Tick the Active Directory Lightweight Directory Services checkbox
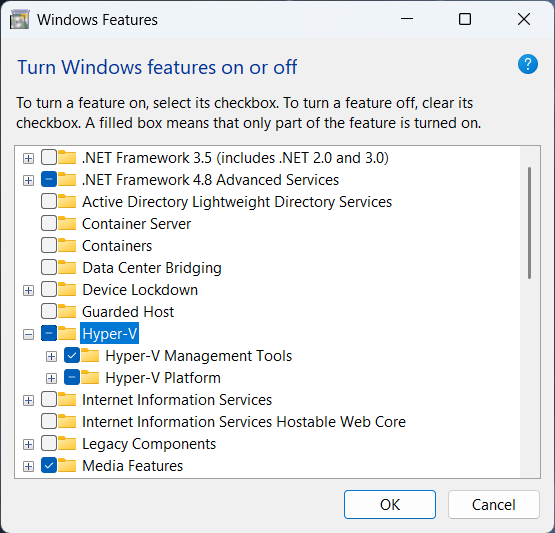This screenshot has height=533, width=555. coord(49,201)
